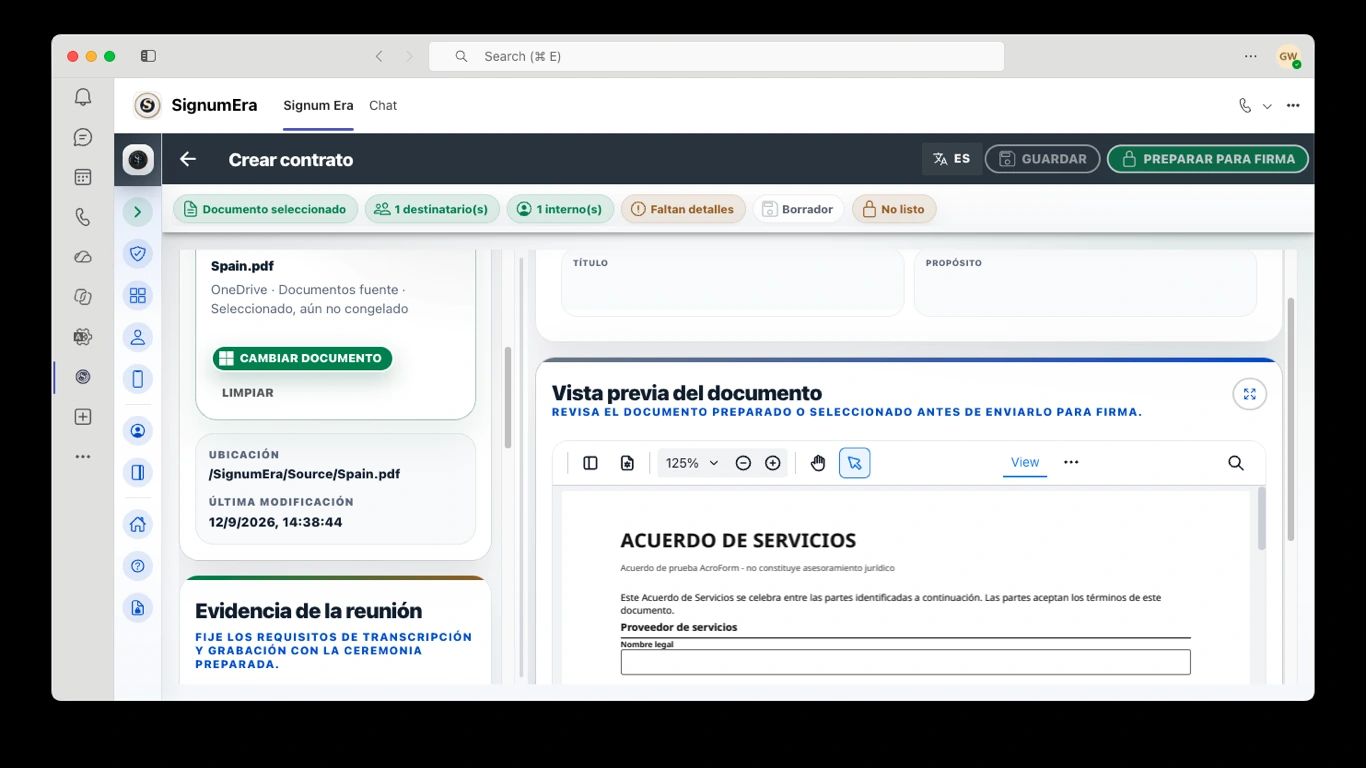Image resolution: width=1366 pixels, height=768 pixels.
Task: Open the help question mark icon
Action: (x=138, y=566)
